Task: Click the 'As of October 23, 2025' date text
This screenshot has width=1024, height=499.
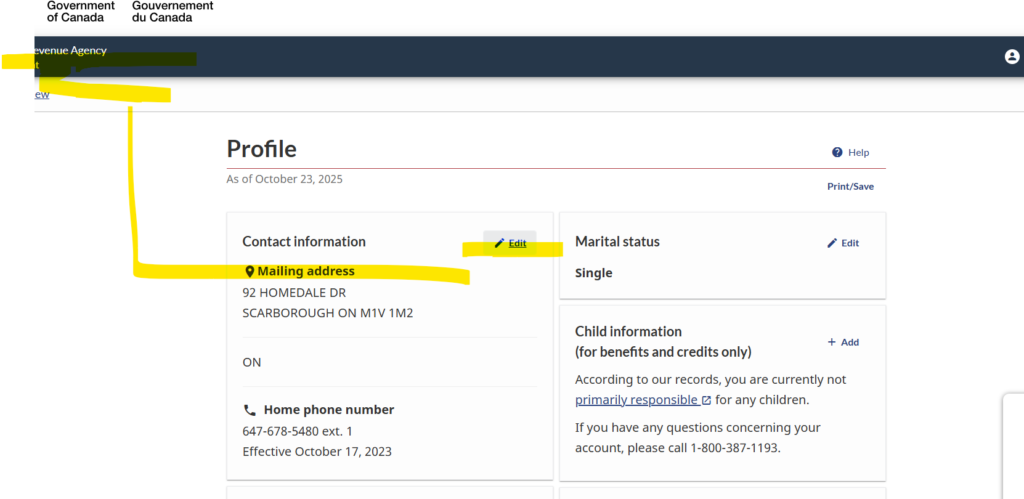Action: tap(285, 179)
